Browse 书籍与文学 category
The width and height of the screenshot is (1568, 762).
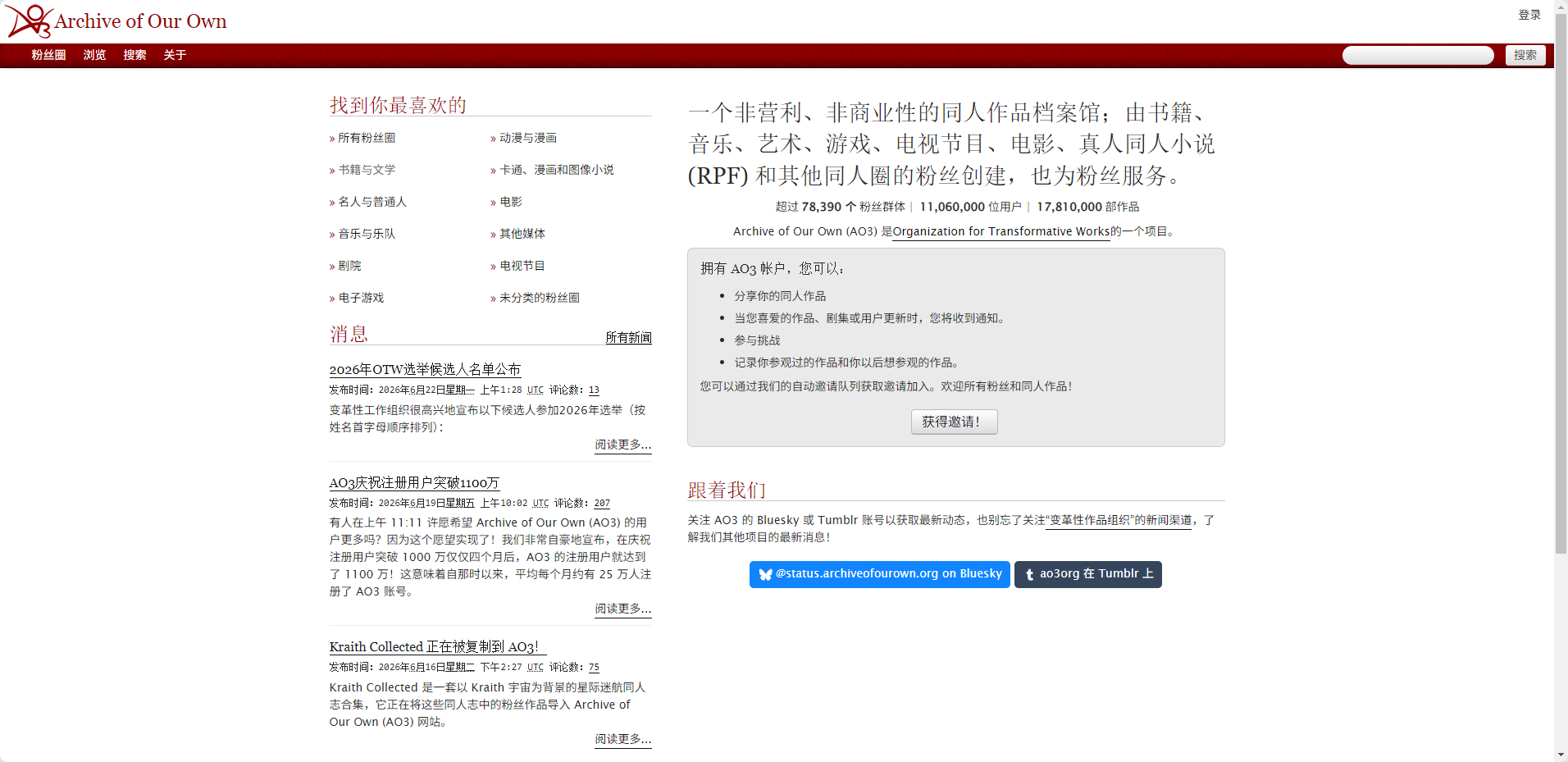pyautogui.click(x=367, y=170)
